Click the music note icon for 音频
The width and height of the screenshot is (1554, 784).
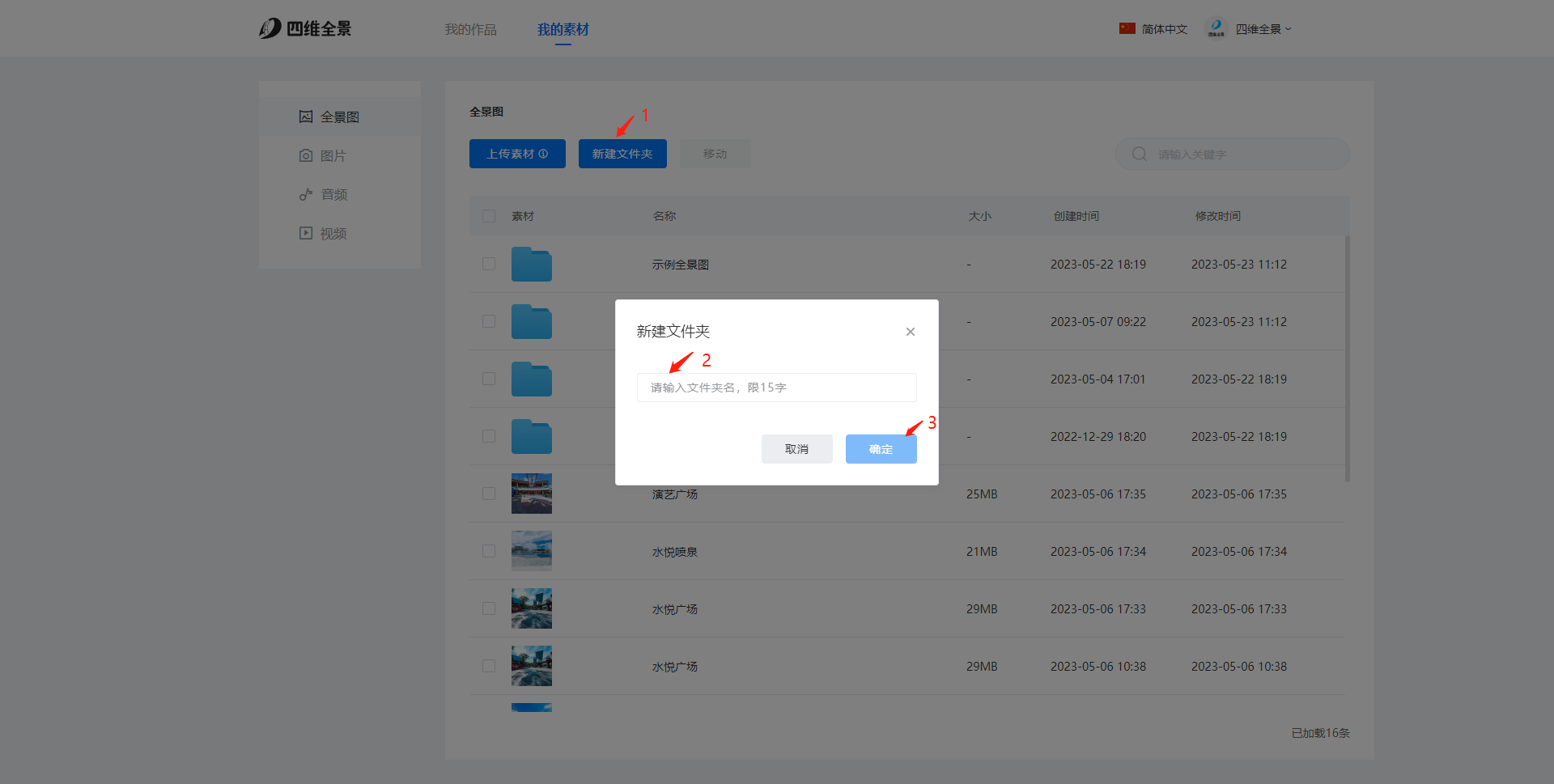pos(305,194)
